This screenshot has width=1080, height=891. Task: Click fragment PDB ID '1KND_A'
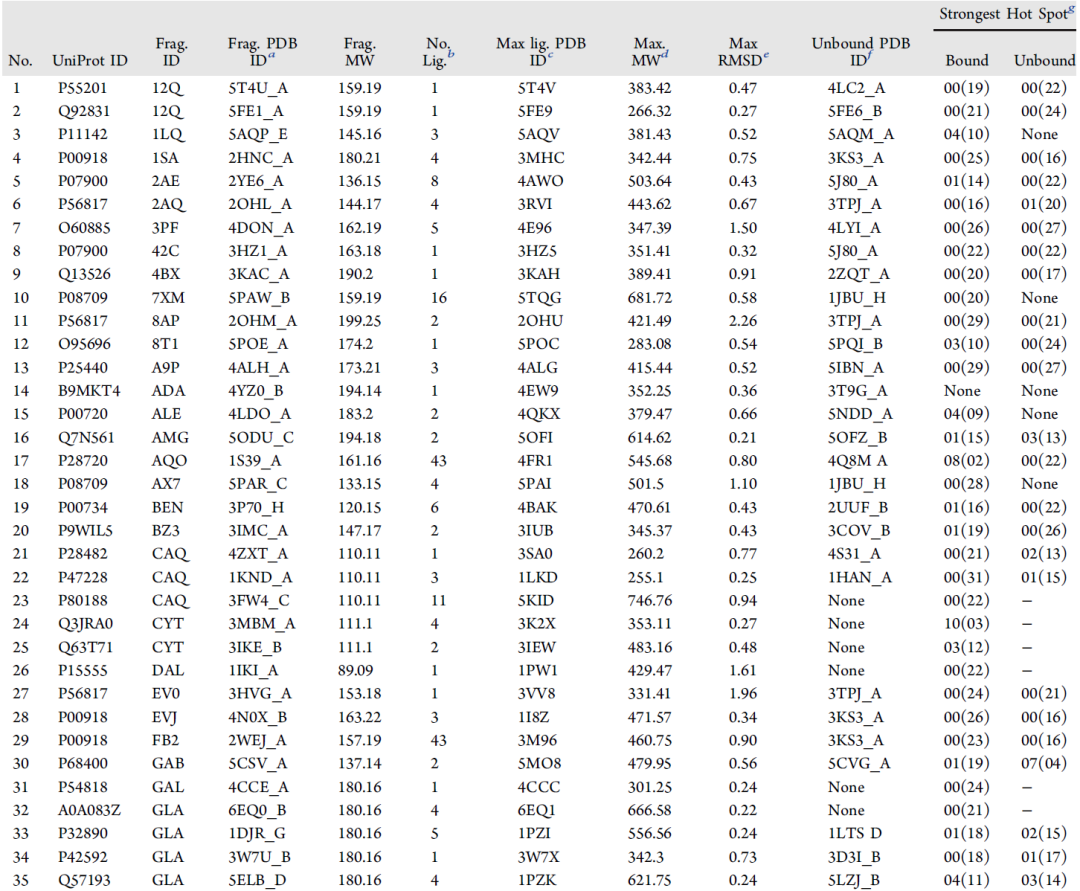pyautogui.click(x=260, y=577)
